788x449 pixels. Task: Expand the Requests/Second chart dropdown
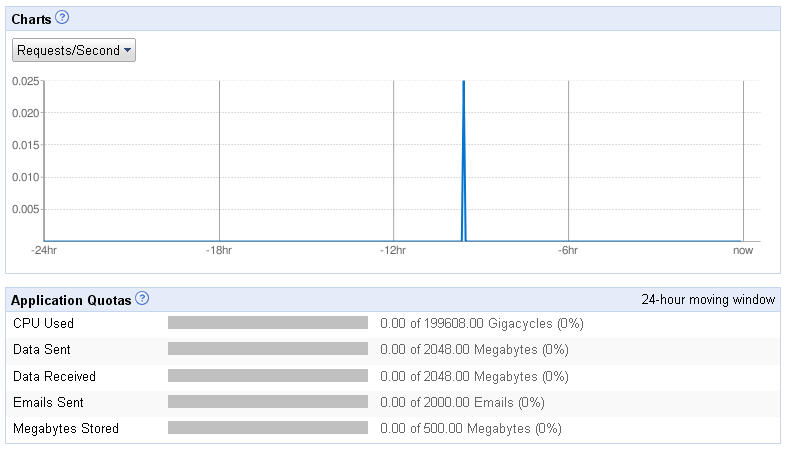tap(74, 50)
